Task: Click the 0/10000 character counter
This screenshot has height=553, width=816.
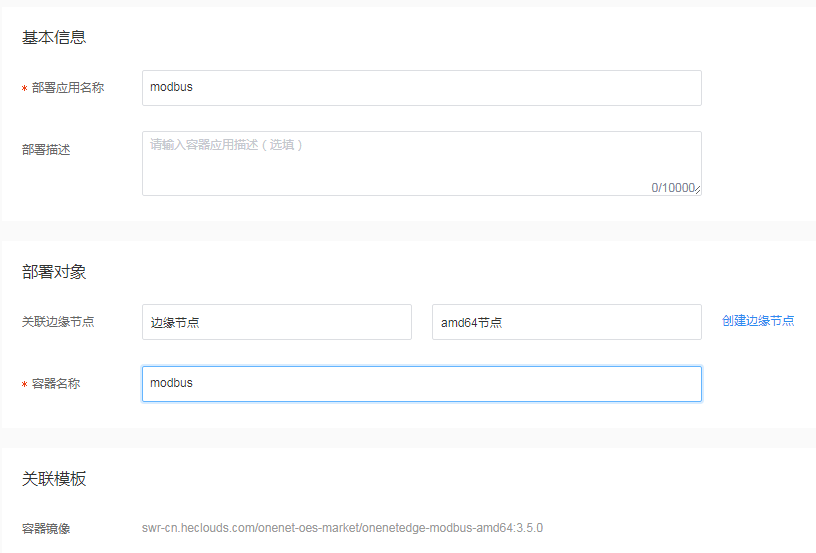Action: coord(673,188)
